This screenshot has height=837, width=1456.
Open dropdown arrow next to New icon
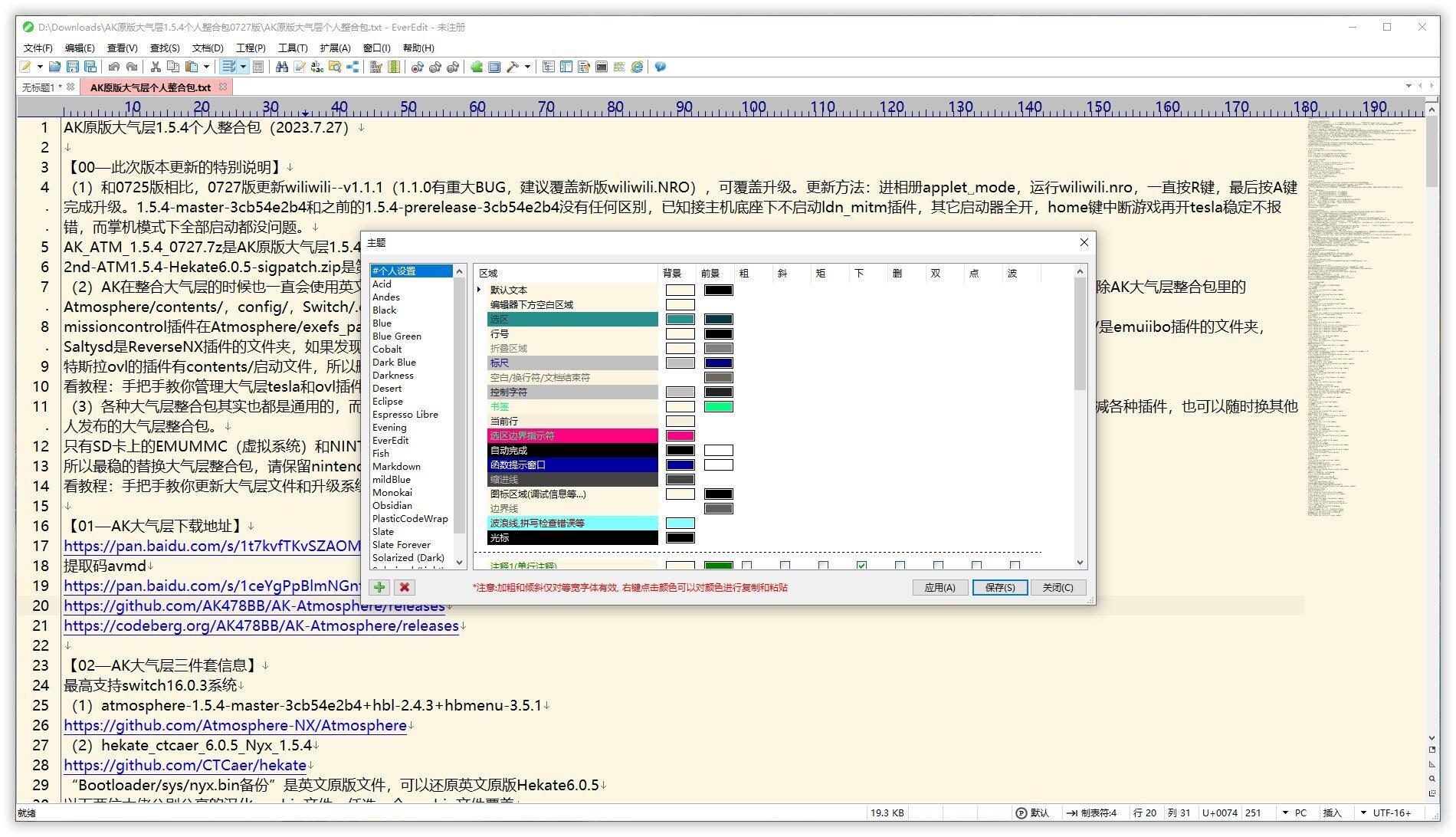40,67
